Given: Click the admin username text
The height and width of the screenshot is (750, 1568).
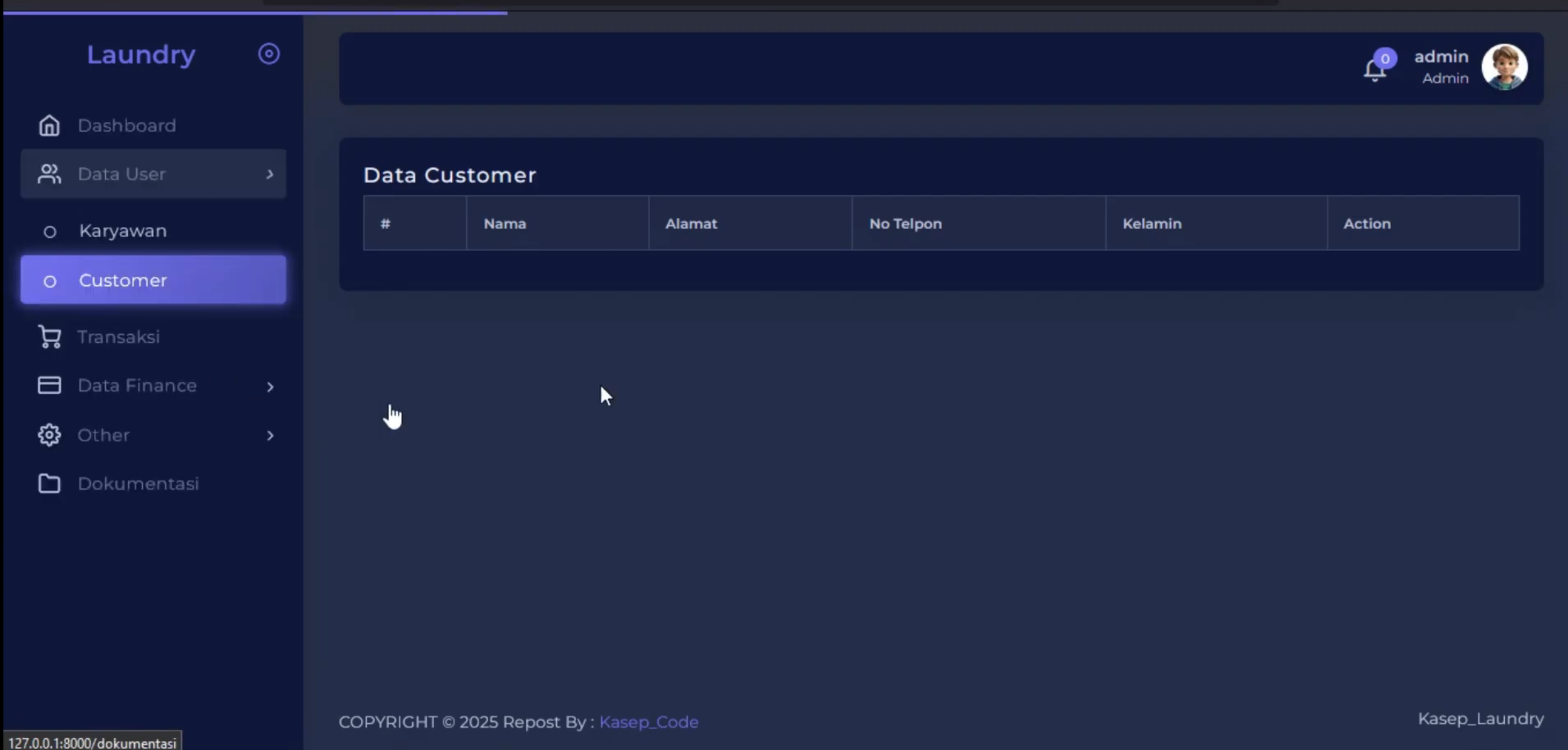Looking at the screenshot, I should (1441, 57).
